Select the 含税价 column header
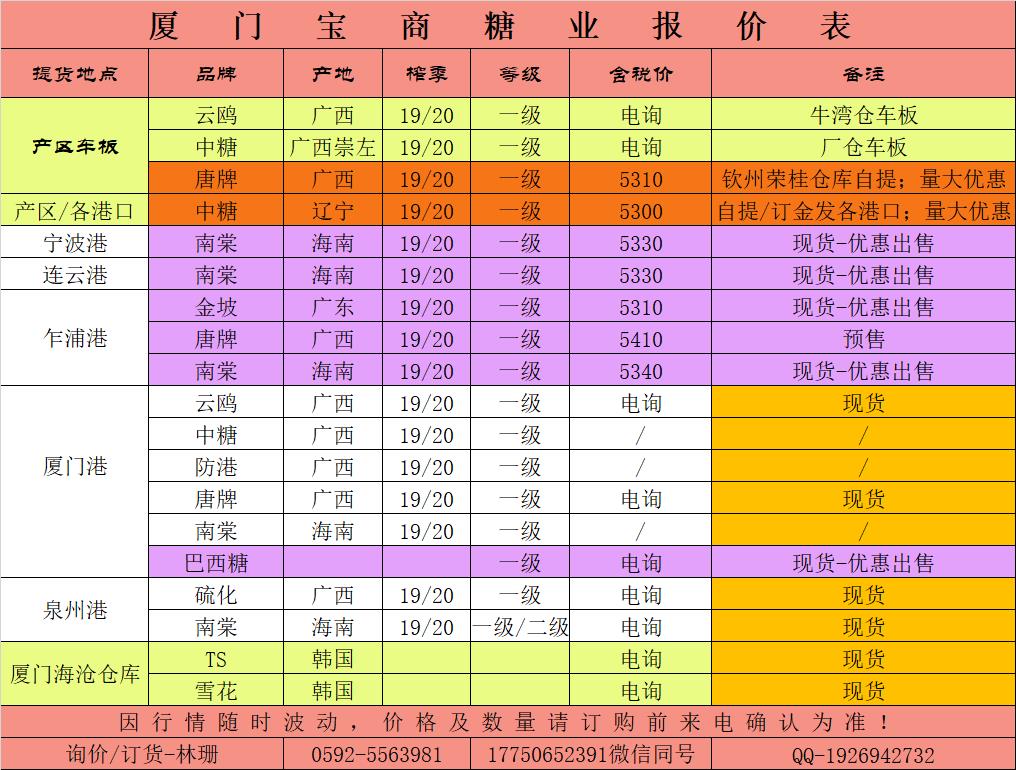 pyautogui.click(x=640, y=74)
